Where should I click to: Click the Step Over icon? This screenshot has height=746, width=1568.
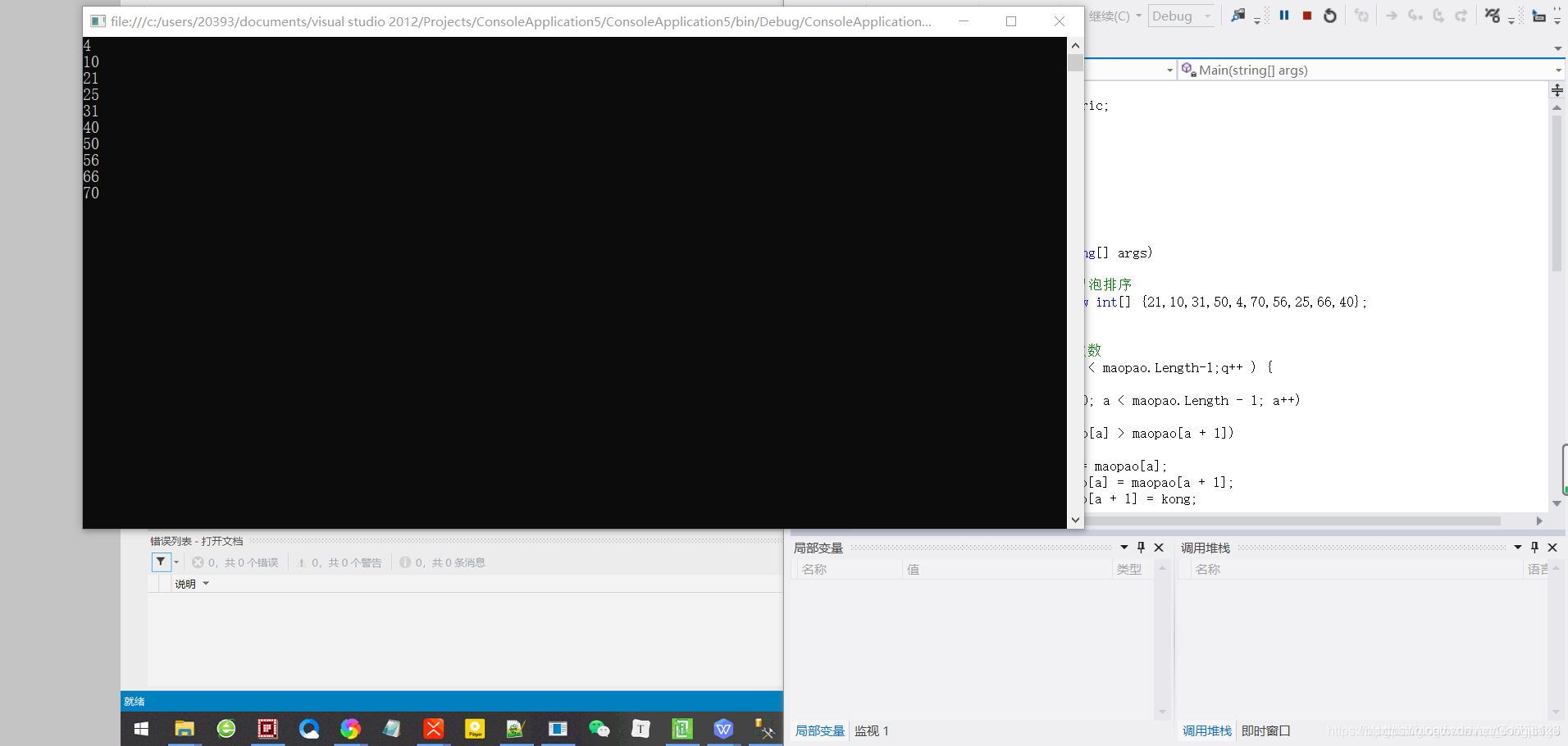1438,16
